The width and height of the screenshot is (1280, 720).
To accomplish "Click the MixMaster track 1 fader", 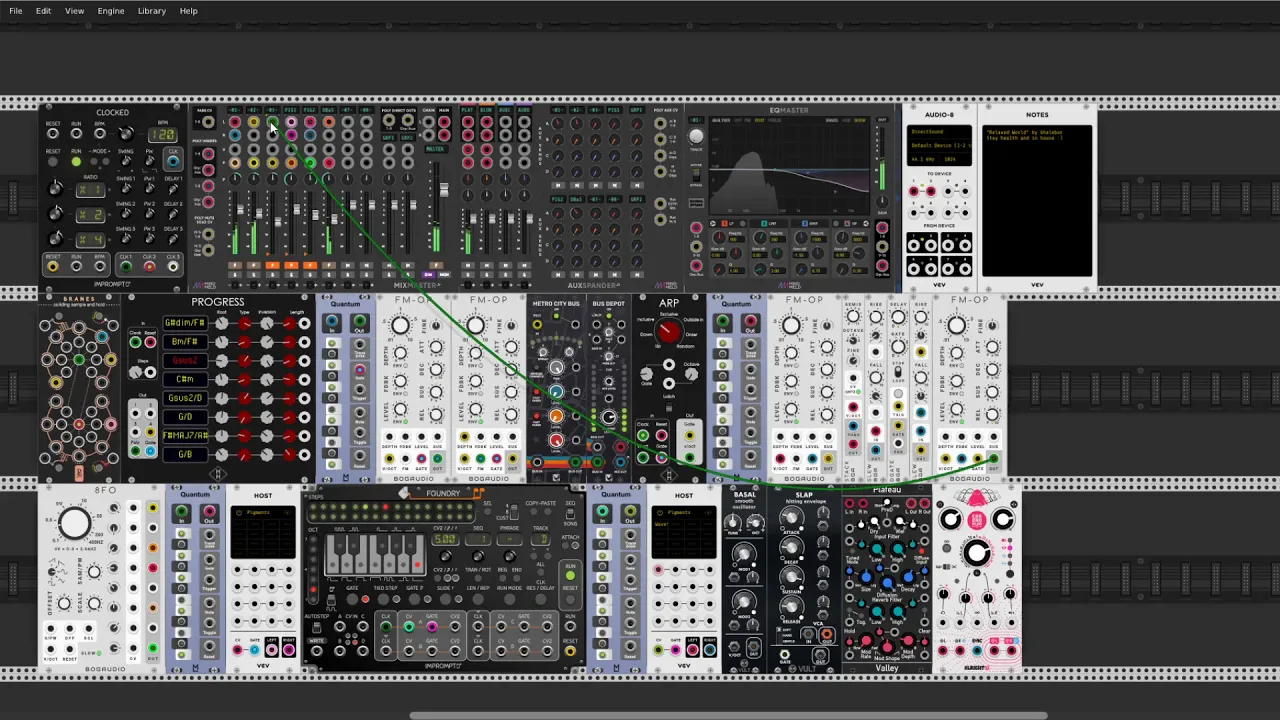I will point(240,209).
